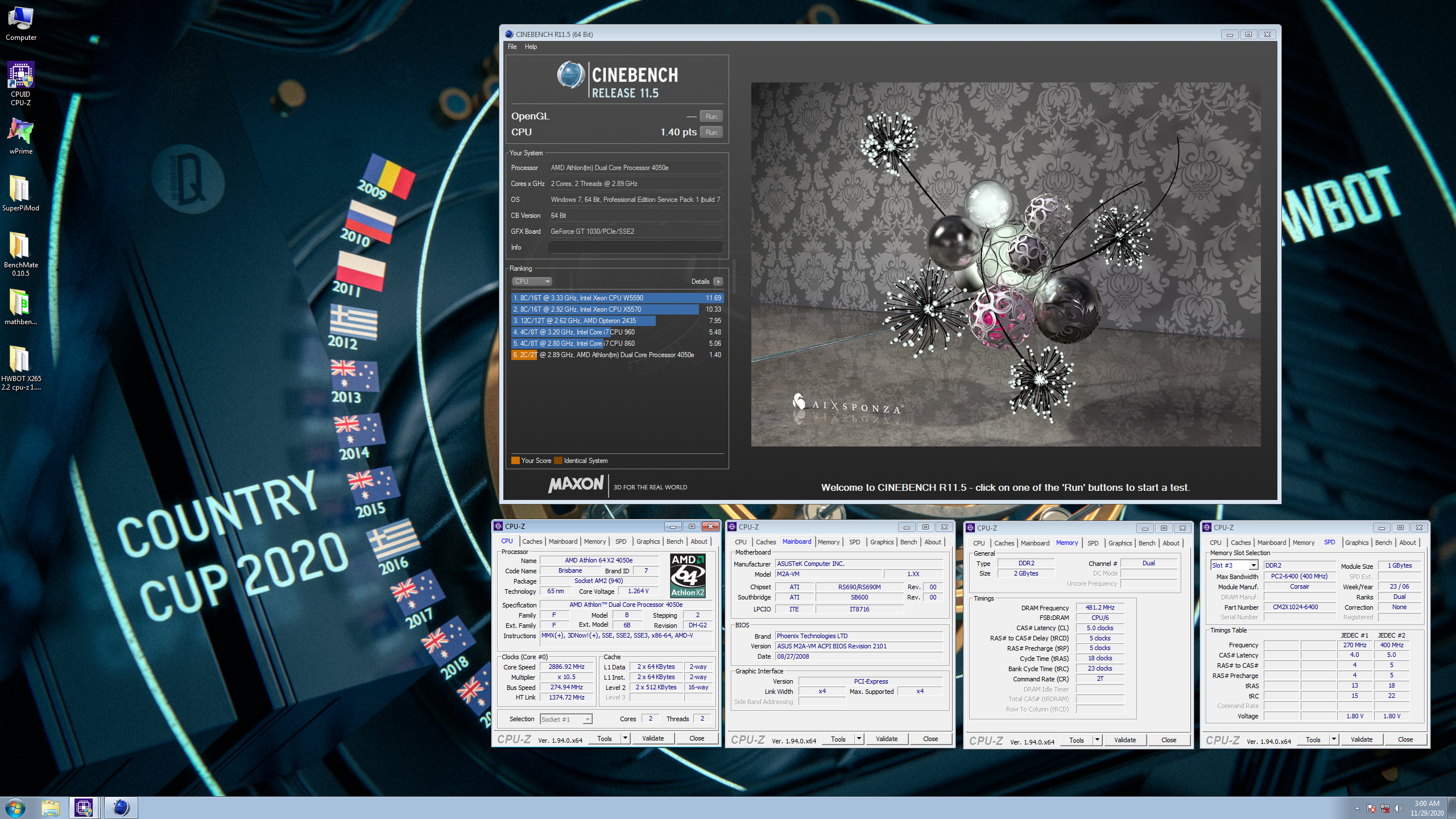The height and width of the screenshot is (819, 1456).
Task: Click Validate in SPD CPU-Z window
Action: [x=1362, y=739]
